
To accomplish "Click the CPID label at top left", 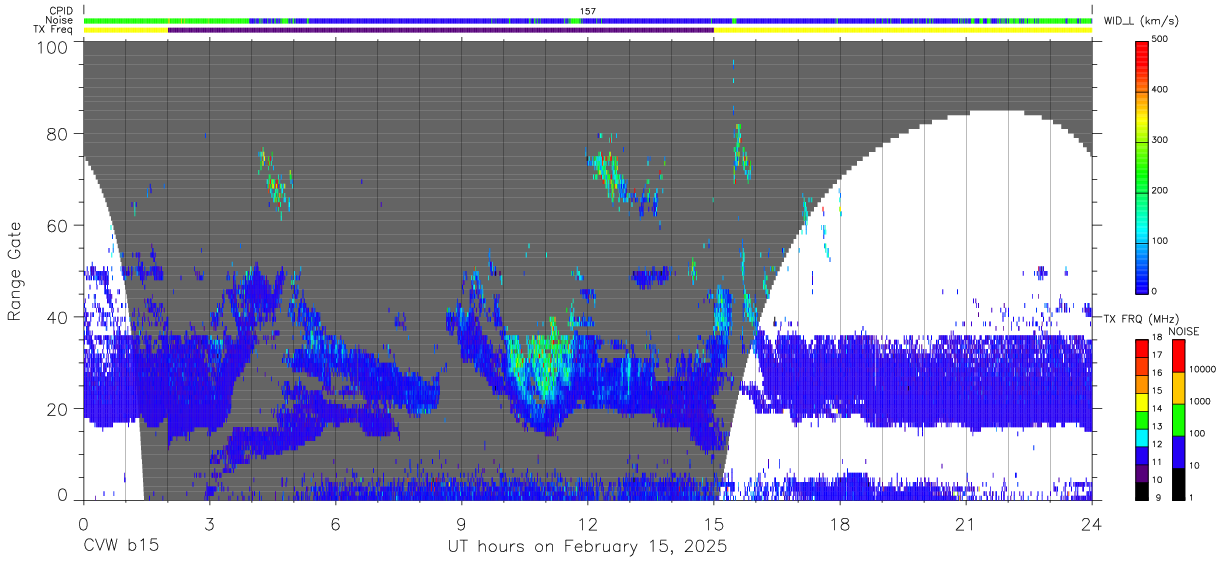I will point(61,11).
